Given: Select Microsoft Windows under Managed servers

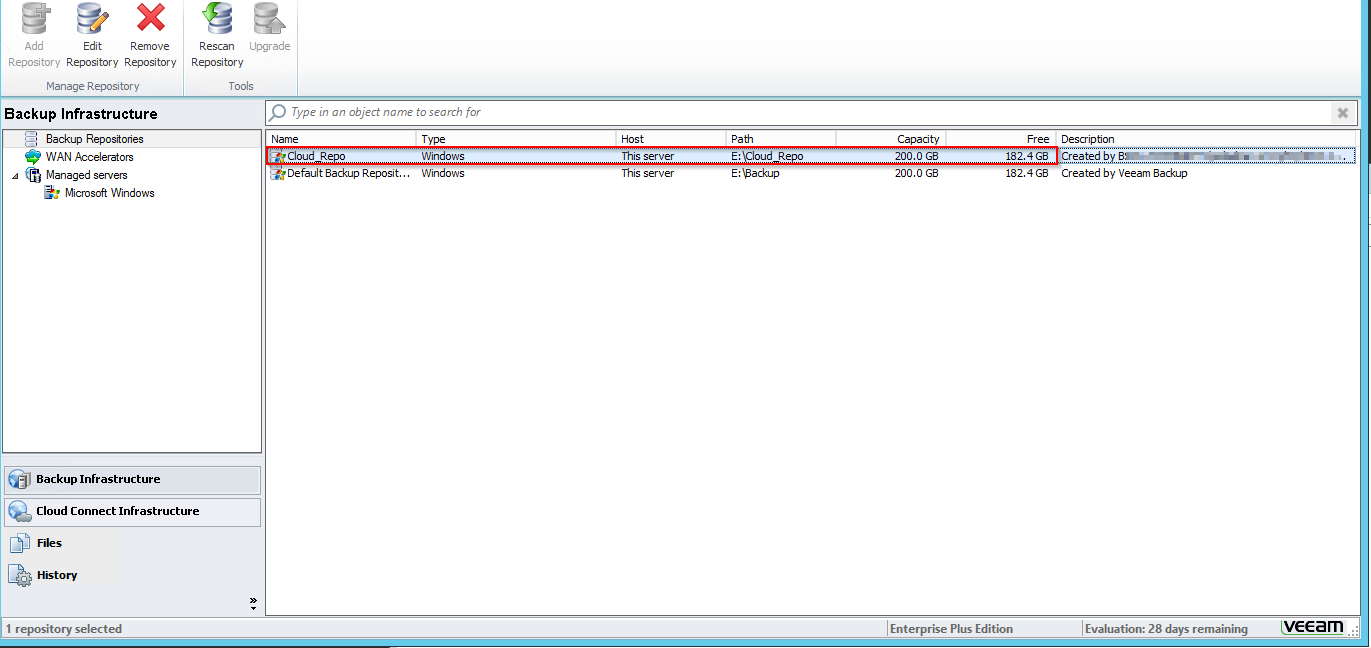Looking at the screenshot, I should click(109, 193).
